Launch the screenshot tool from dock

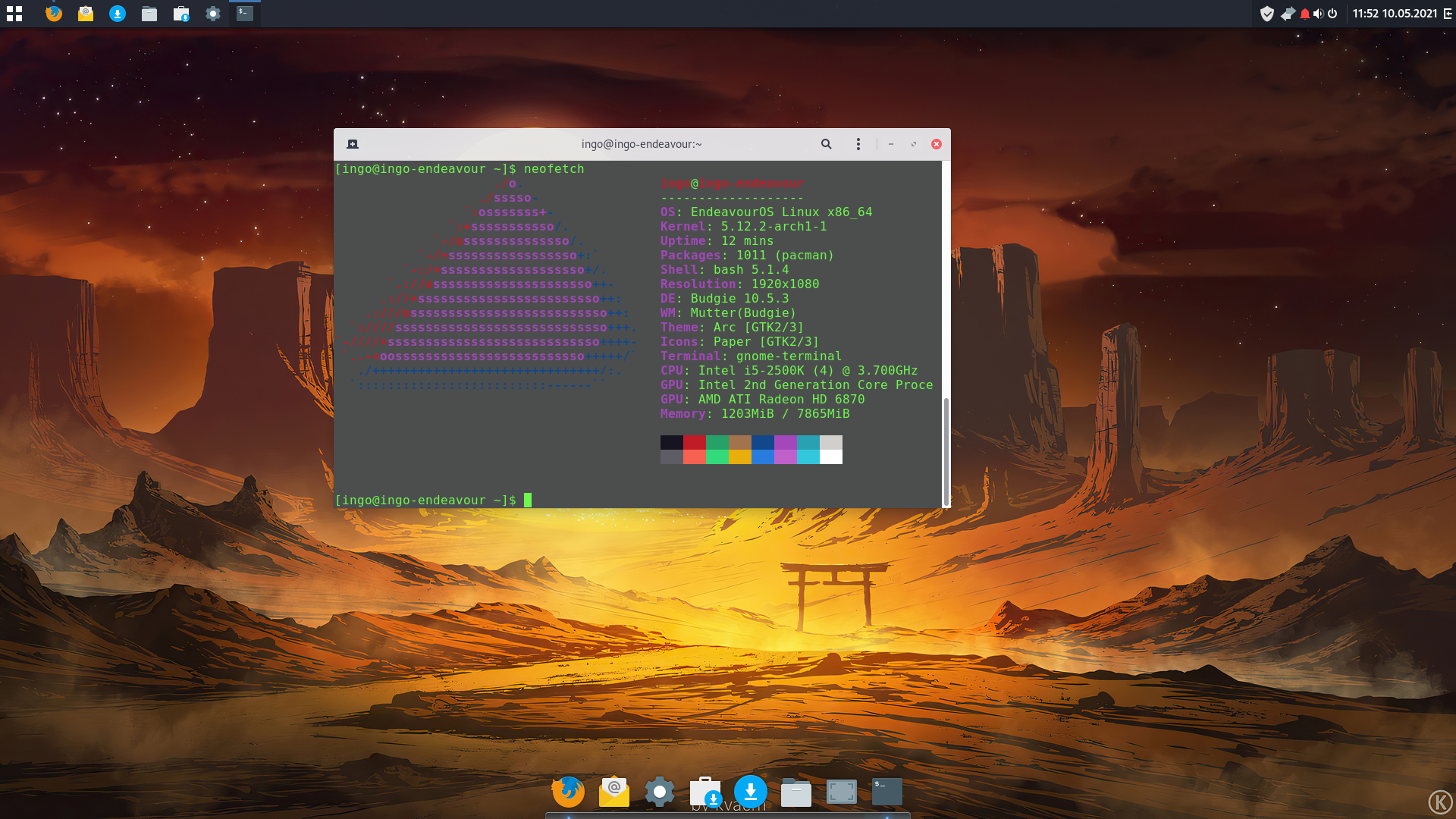(841, 792)
